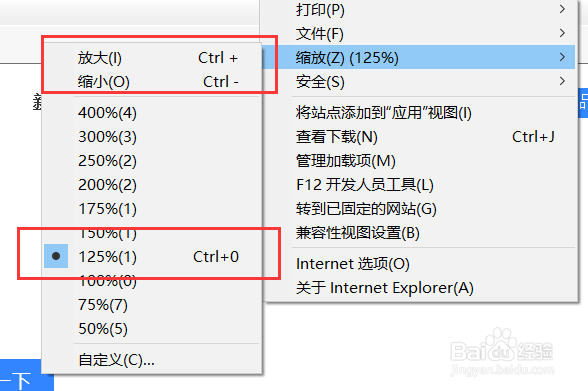Expand the Safety (安全) submenu arrow

[562, 81]
